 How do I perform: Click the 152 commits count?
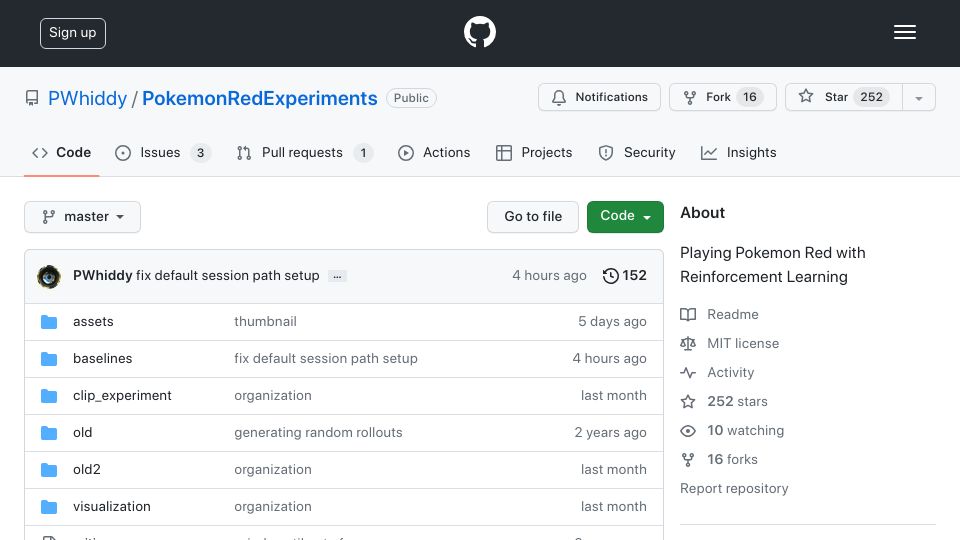coord(634,276)
